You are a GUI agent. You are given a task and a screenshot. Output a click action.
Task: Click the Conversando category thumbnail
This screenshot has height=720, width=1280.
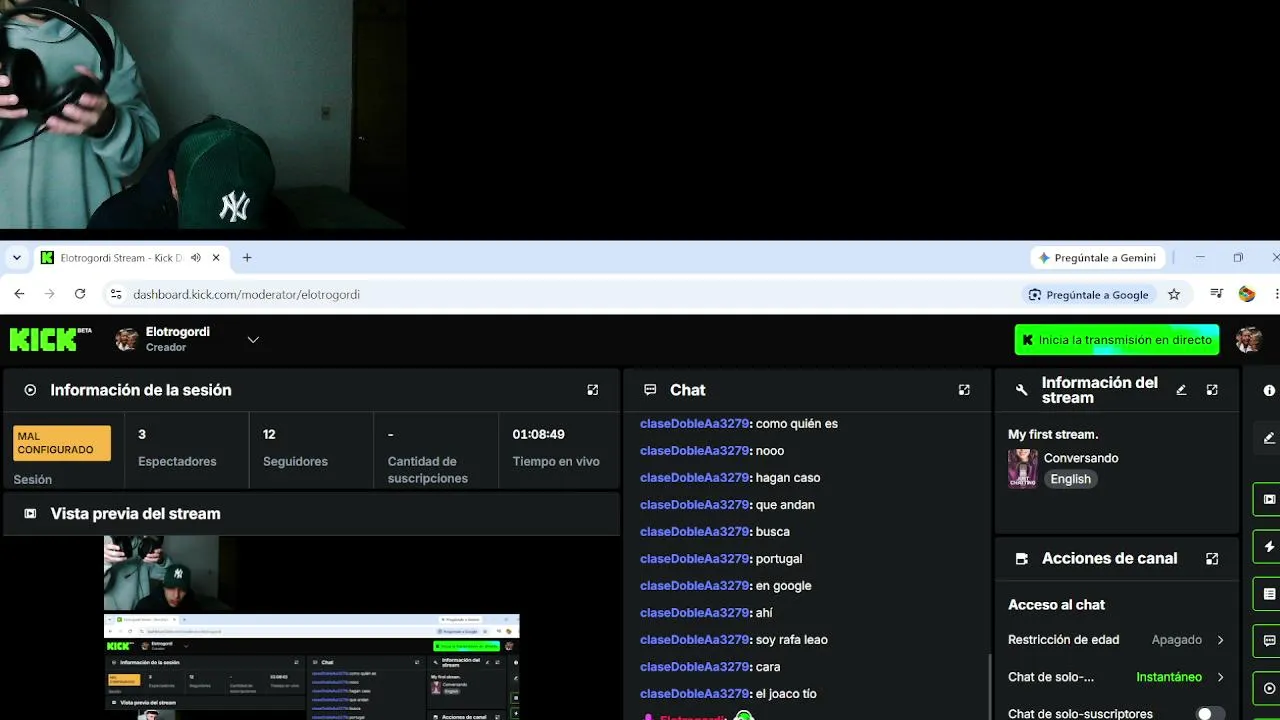1022,468
